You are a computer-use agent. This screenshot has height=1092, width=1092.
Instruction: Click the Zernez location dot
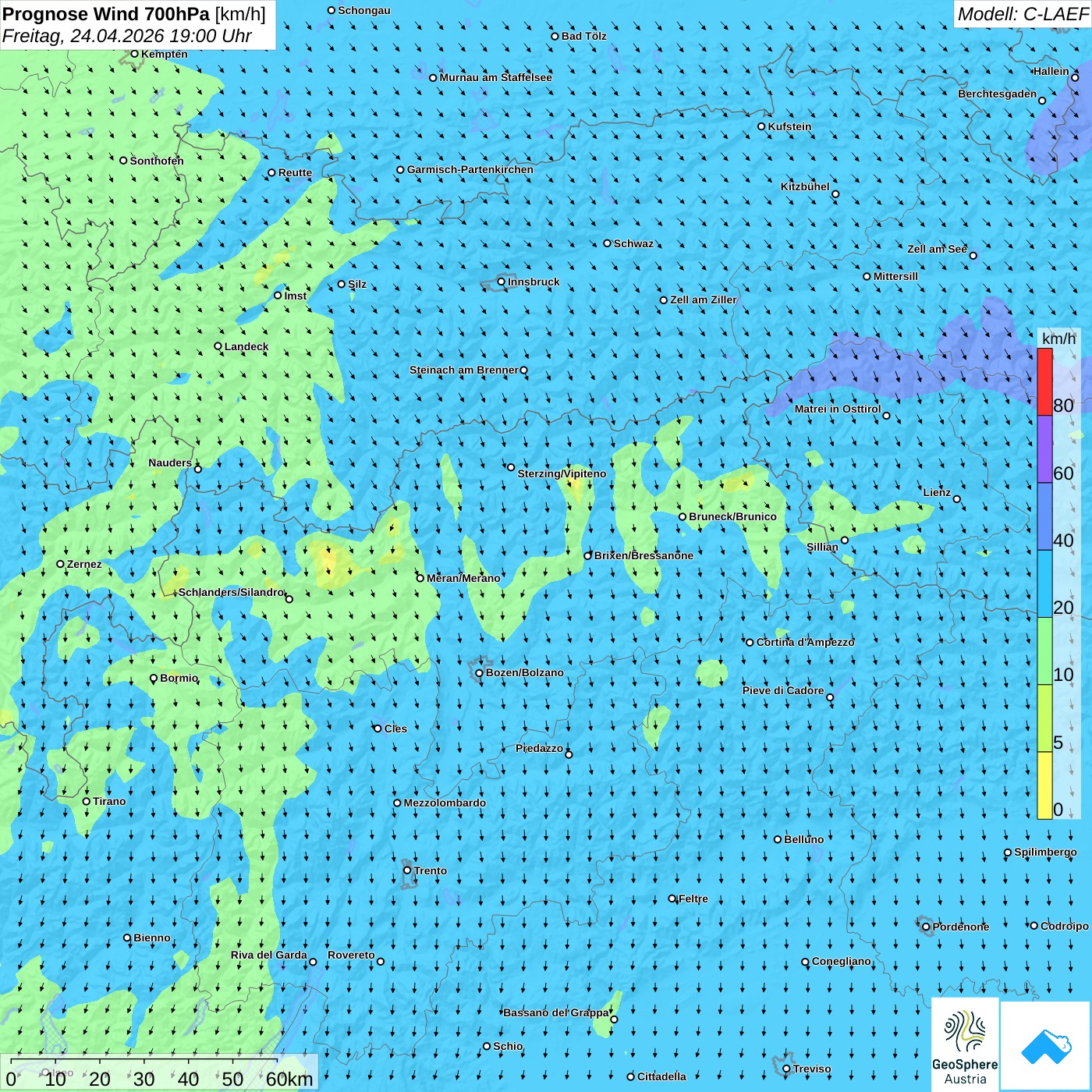61,564
